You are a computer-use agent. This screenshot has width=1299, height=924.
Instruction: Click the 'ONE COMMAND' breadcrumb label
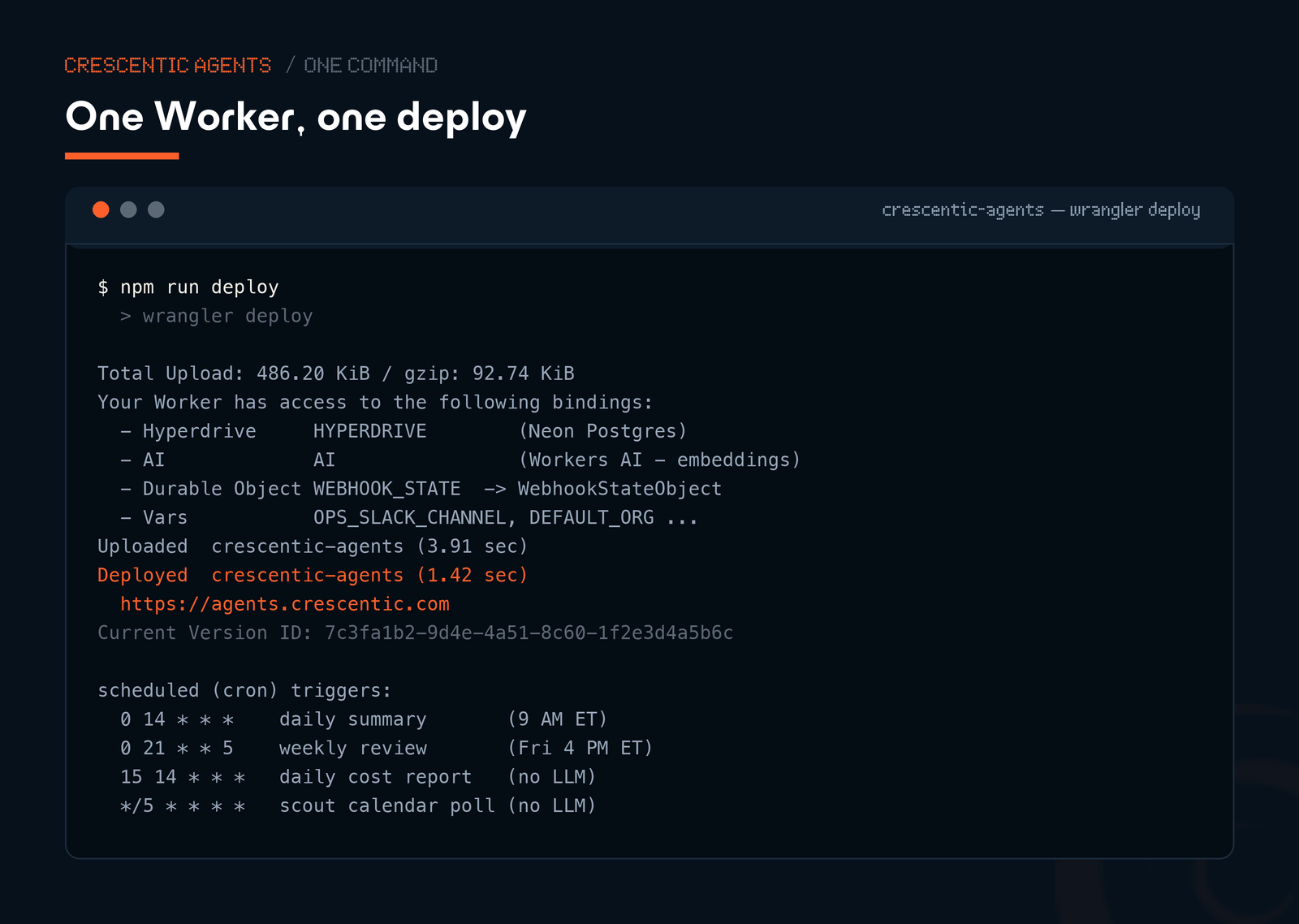point(370,65)
